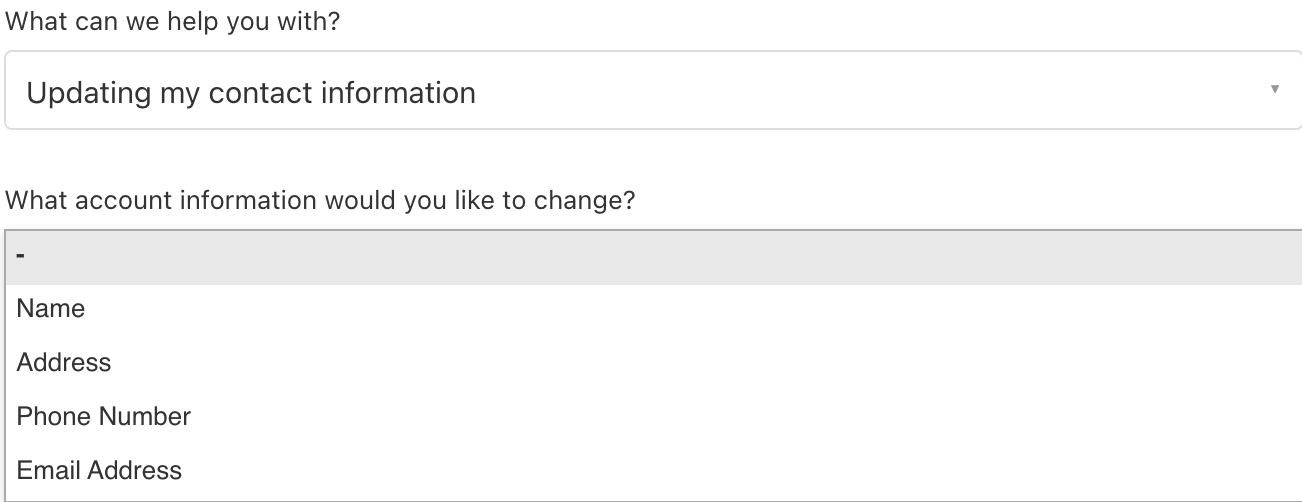The height and width of the screenshot is (502, 1302).
Task: Click the last listbox entry, Email Address
Action: click(99, 470)
